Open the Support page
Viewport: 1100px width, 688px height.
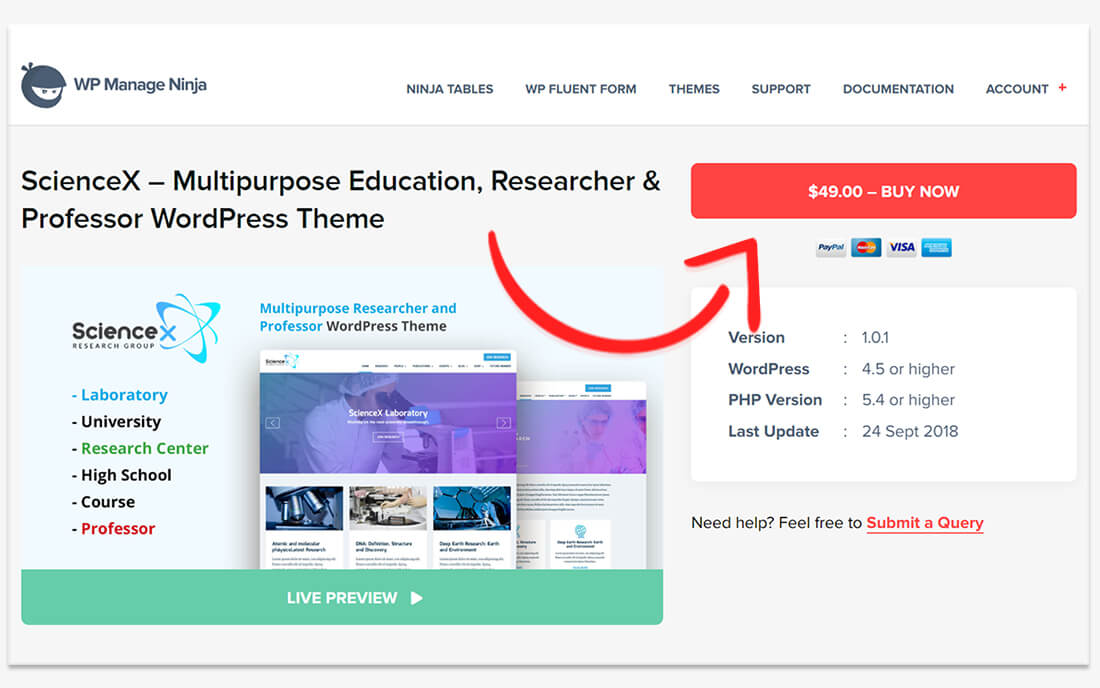[x=781, y=89]
